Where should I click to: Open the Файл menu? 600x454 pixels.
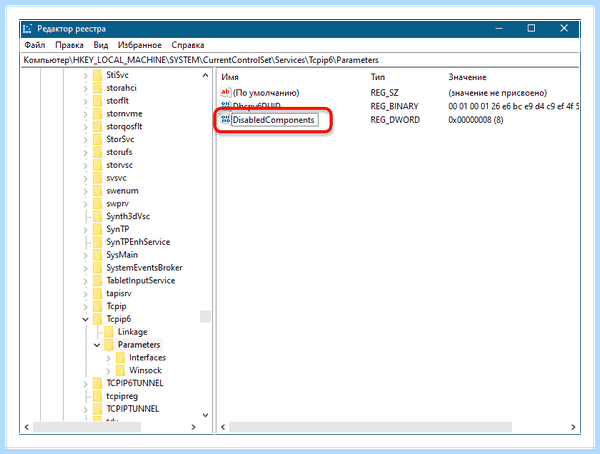coord(34,45)
